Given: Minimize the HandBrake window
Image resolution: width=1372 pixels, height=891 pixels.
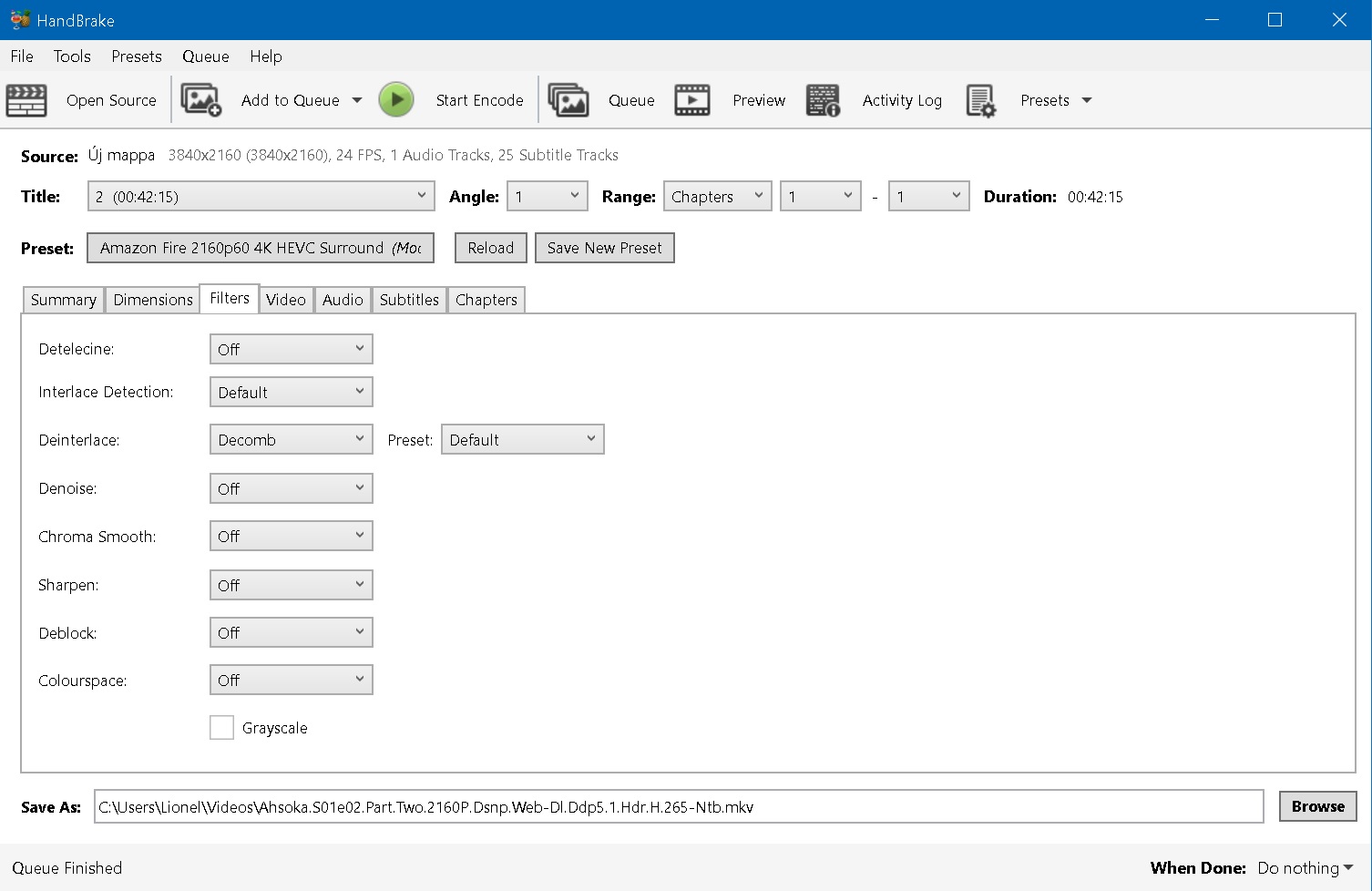Looking at the screenshot, I should click(1212, 19).
